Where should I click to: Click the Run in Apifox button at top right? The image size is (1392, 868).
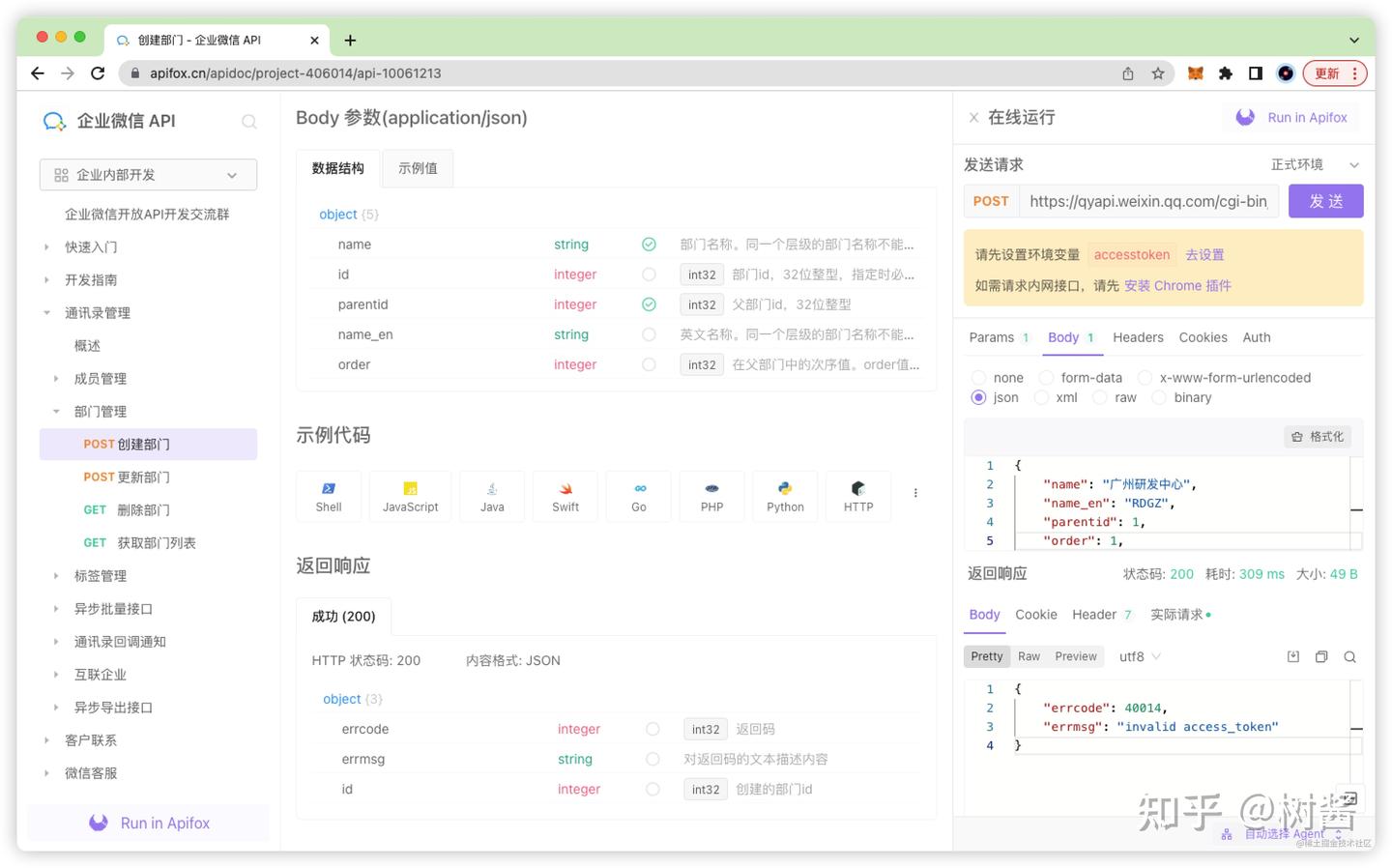(x=1291, y=118)
